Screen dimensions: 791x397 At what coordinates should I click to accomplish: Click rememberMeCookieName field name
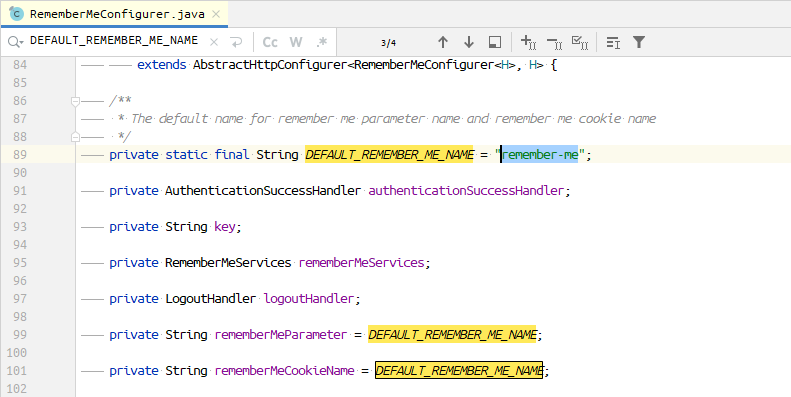[x=285, y=370]
